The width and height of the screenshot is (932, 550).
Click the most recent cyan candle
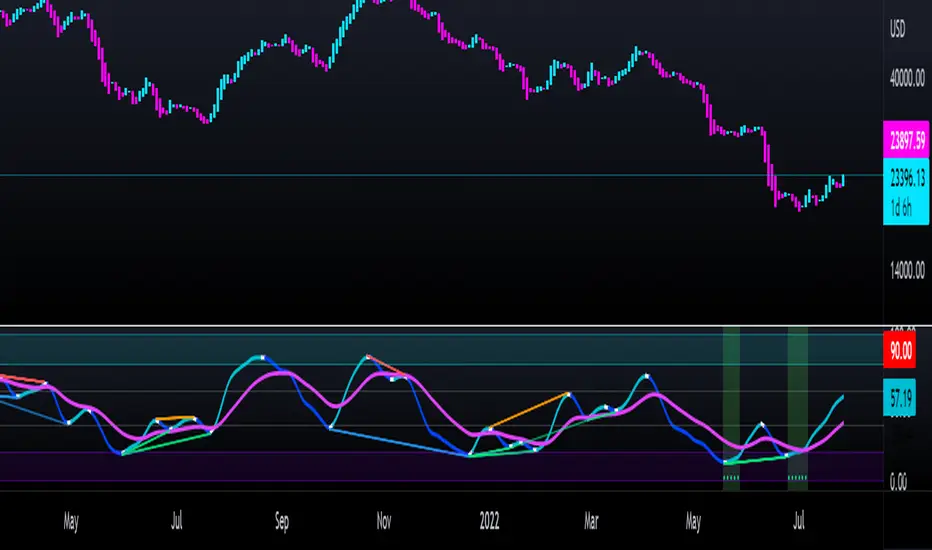[x=843, y=180]
